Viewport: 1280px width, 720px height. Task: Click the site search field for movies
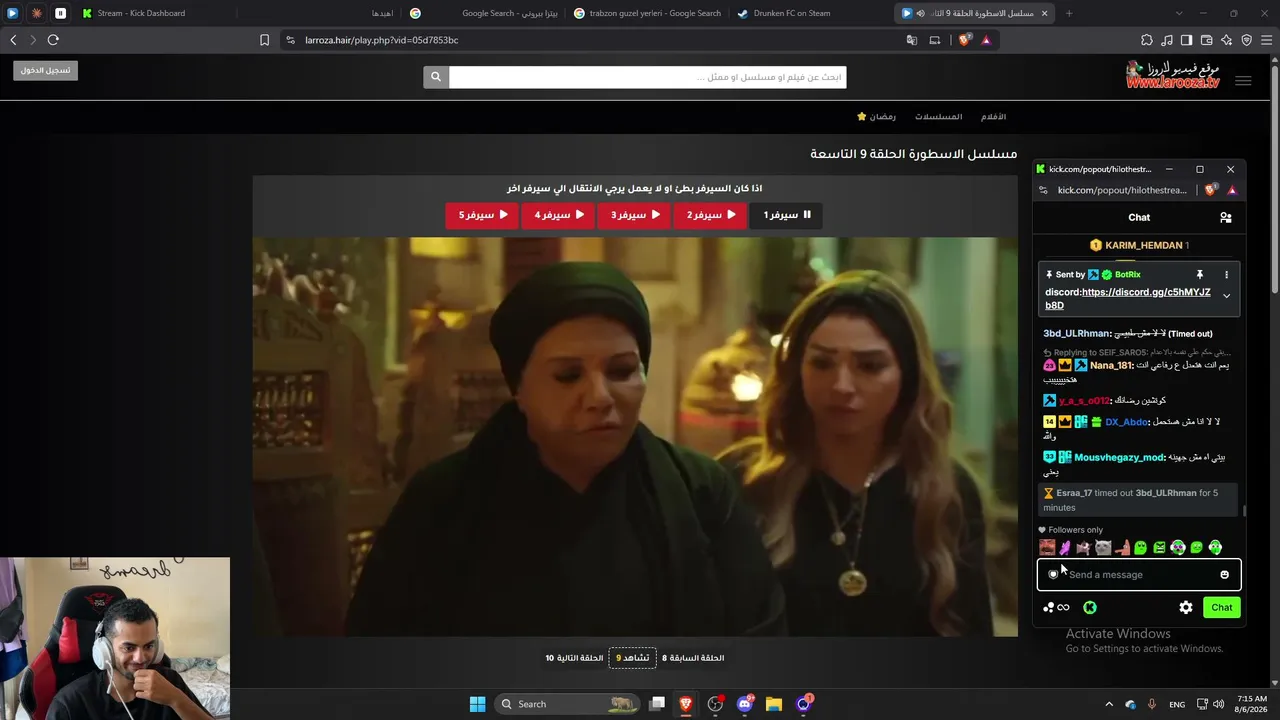tap(647, 77)
